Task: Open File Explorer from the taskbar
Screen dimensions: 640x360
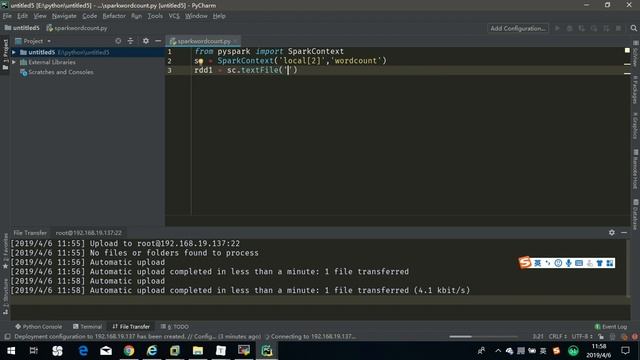Action: pos(198,351)
